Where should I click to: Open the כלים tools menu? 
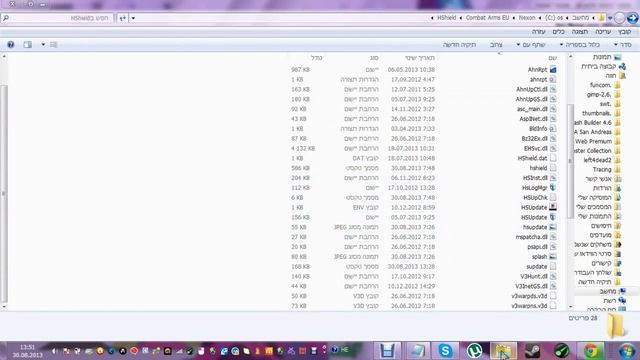[558, 31]
